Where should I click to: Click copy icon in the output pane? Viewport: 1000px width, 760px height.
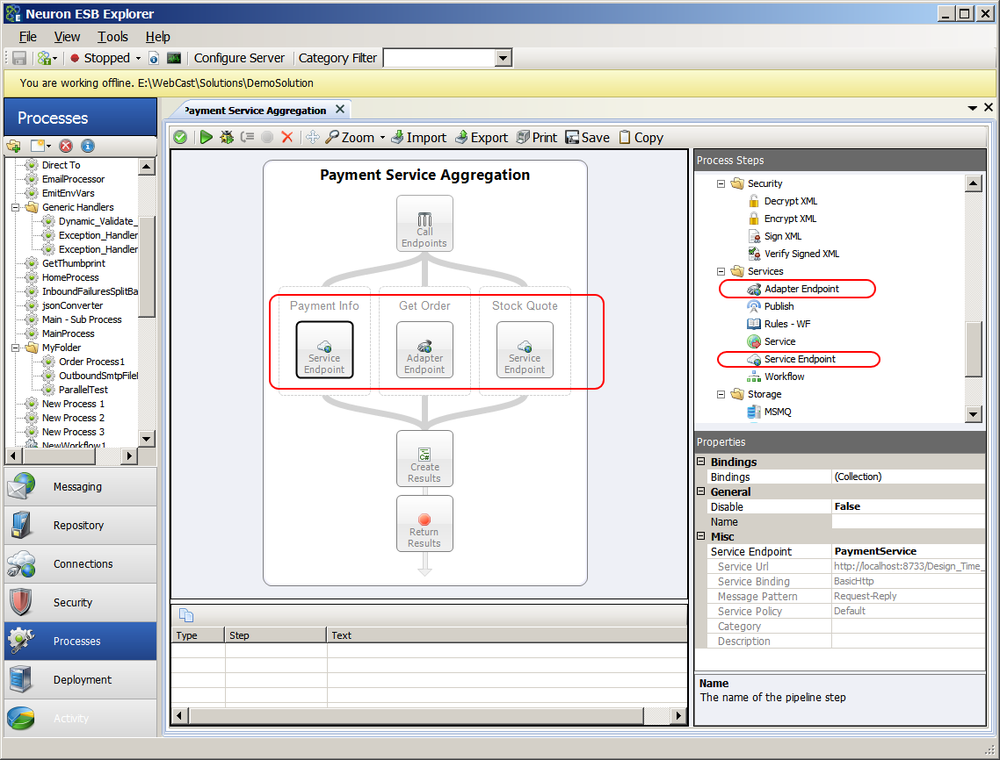(186, 615)
